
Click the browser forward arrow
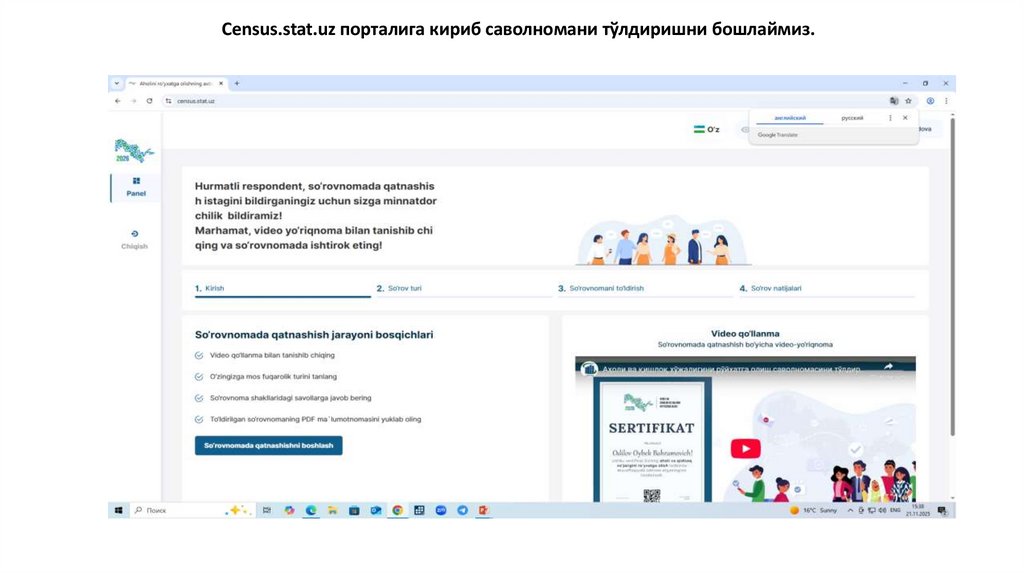[133, 101]
